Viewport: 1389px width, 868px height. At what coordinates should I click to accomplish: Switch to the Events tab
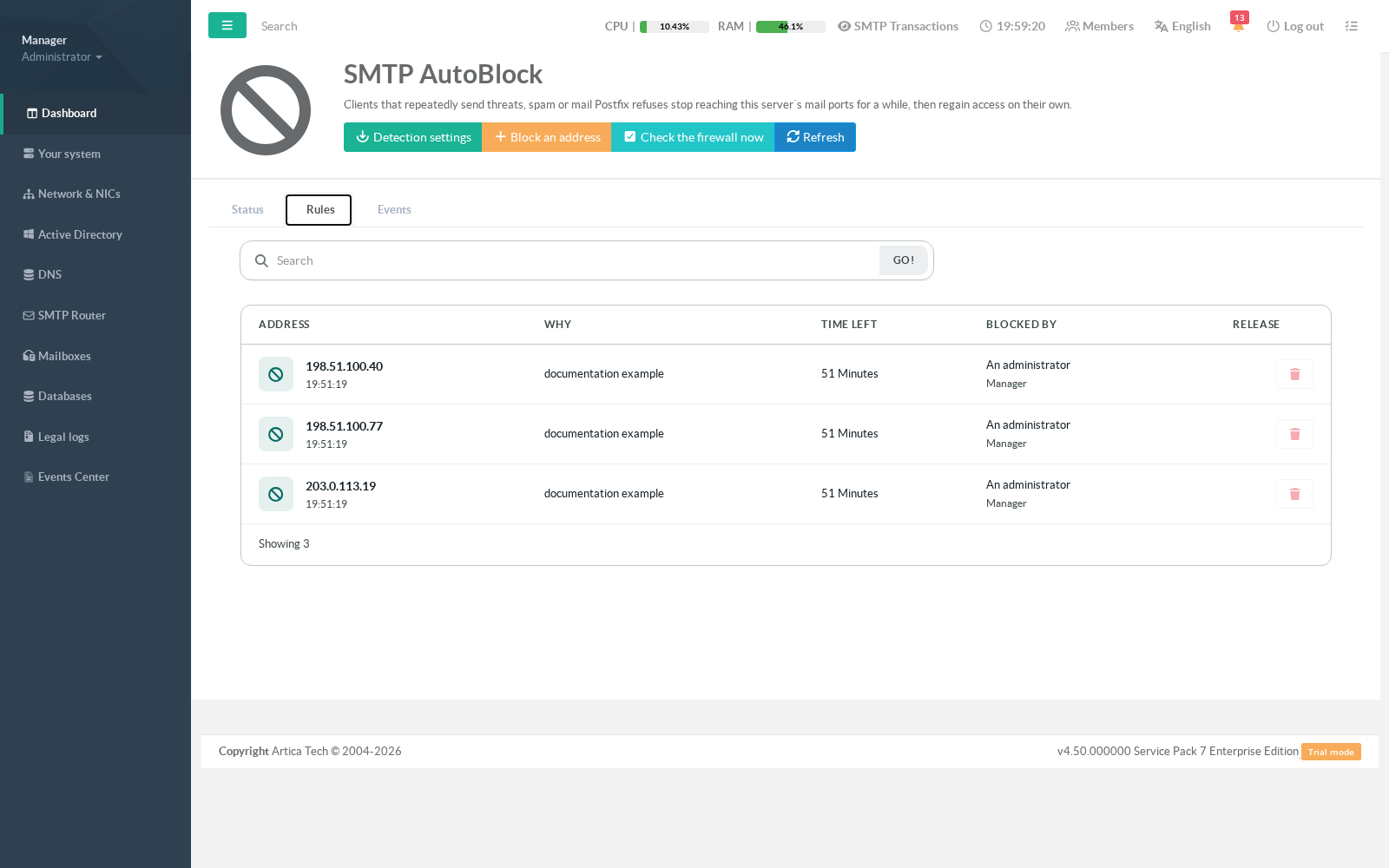coord(394,209)
